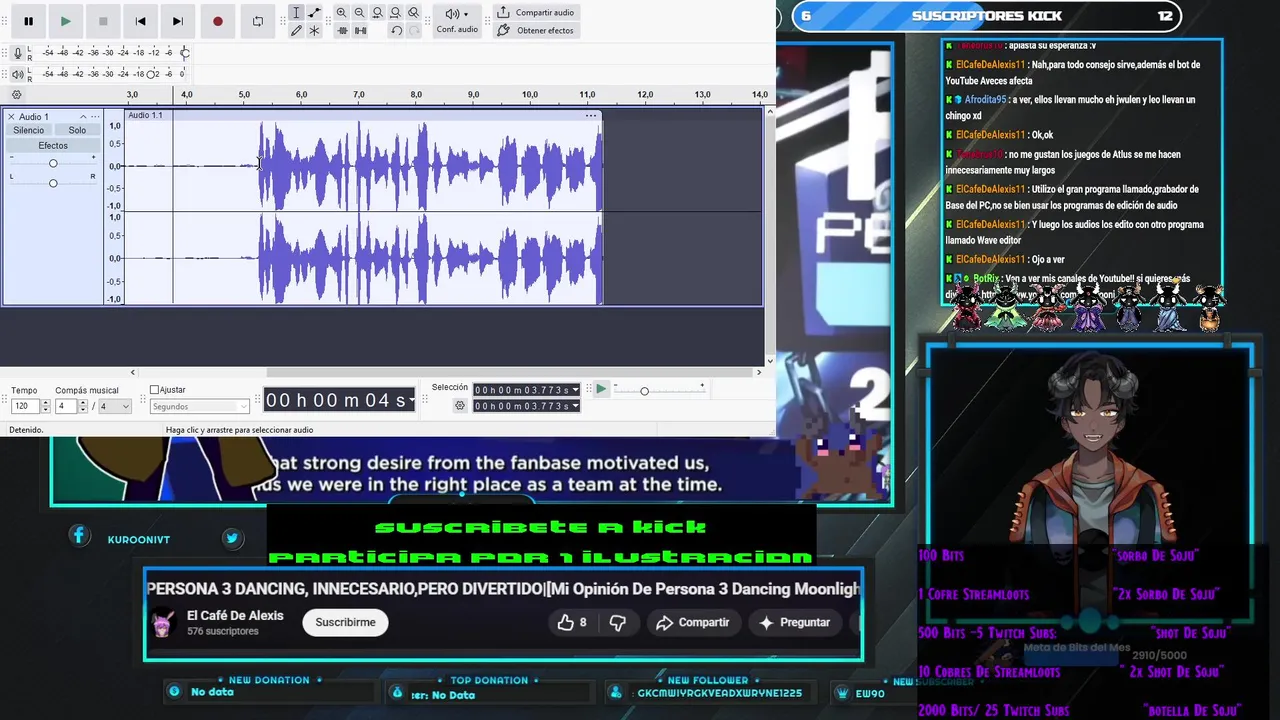This screenshot has width=1280, height=720.
Task: Click the microphone record meter icon
Action: point(17,52)
